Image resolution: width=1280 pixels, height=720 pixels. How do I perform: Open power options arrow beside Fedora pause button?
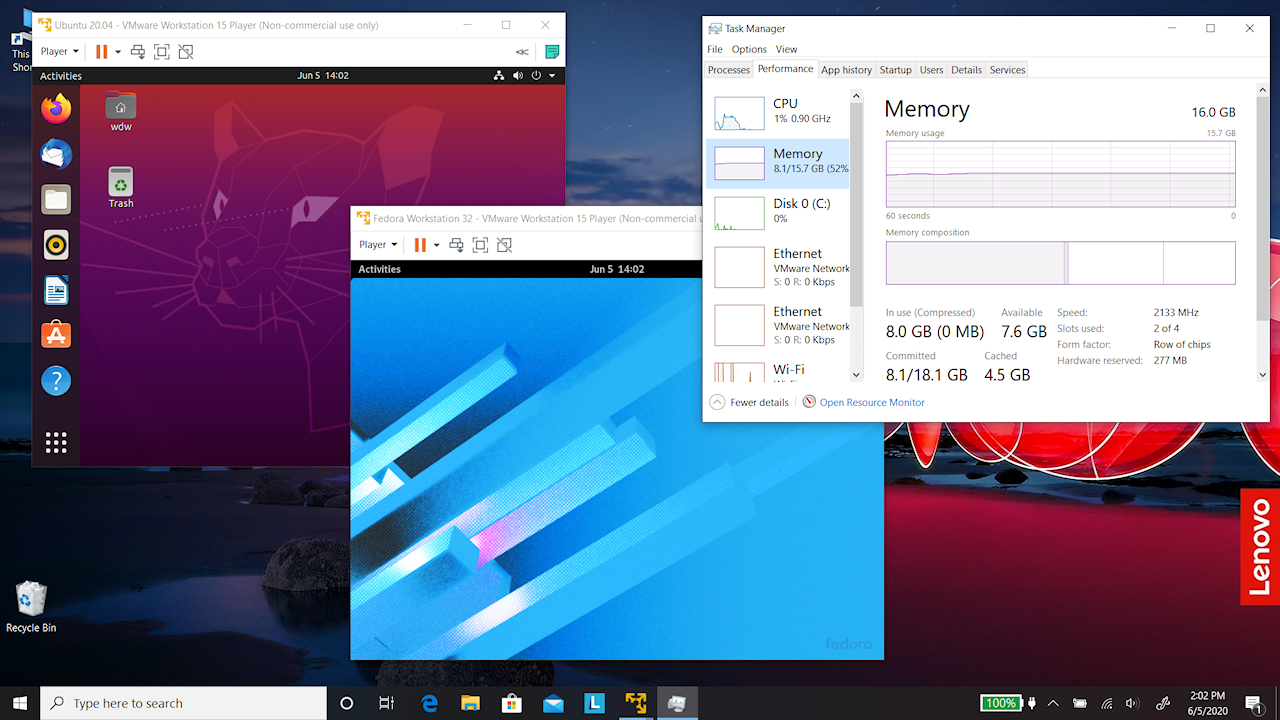click(x=436, y=244)
